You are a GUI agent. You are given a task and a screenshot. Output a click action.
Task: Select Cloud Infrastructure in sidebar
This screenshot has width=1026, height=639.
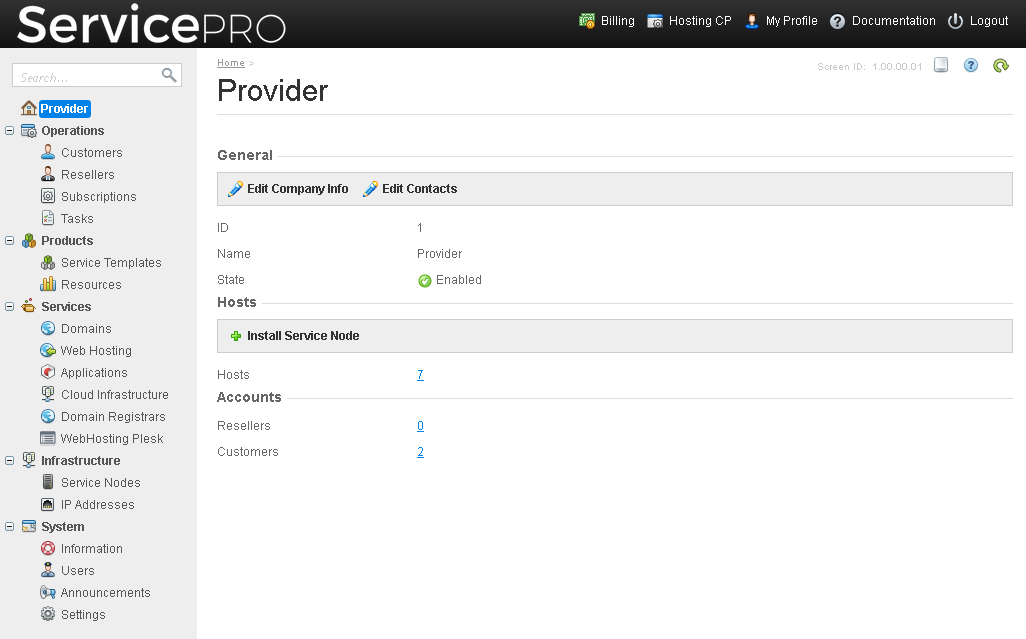tap(114, 395)
